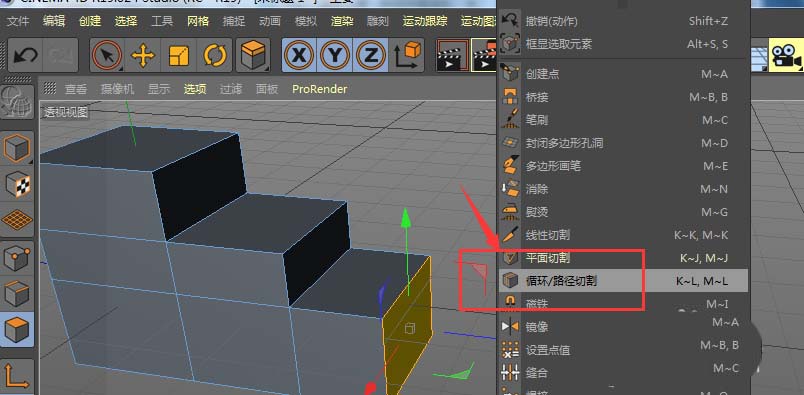Select the Live Selection arrow tool
Screen dimensions: 804x395
coord(108,55)
